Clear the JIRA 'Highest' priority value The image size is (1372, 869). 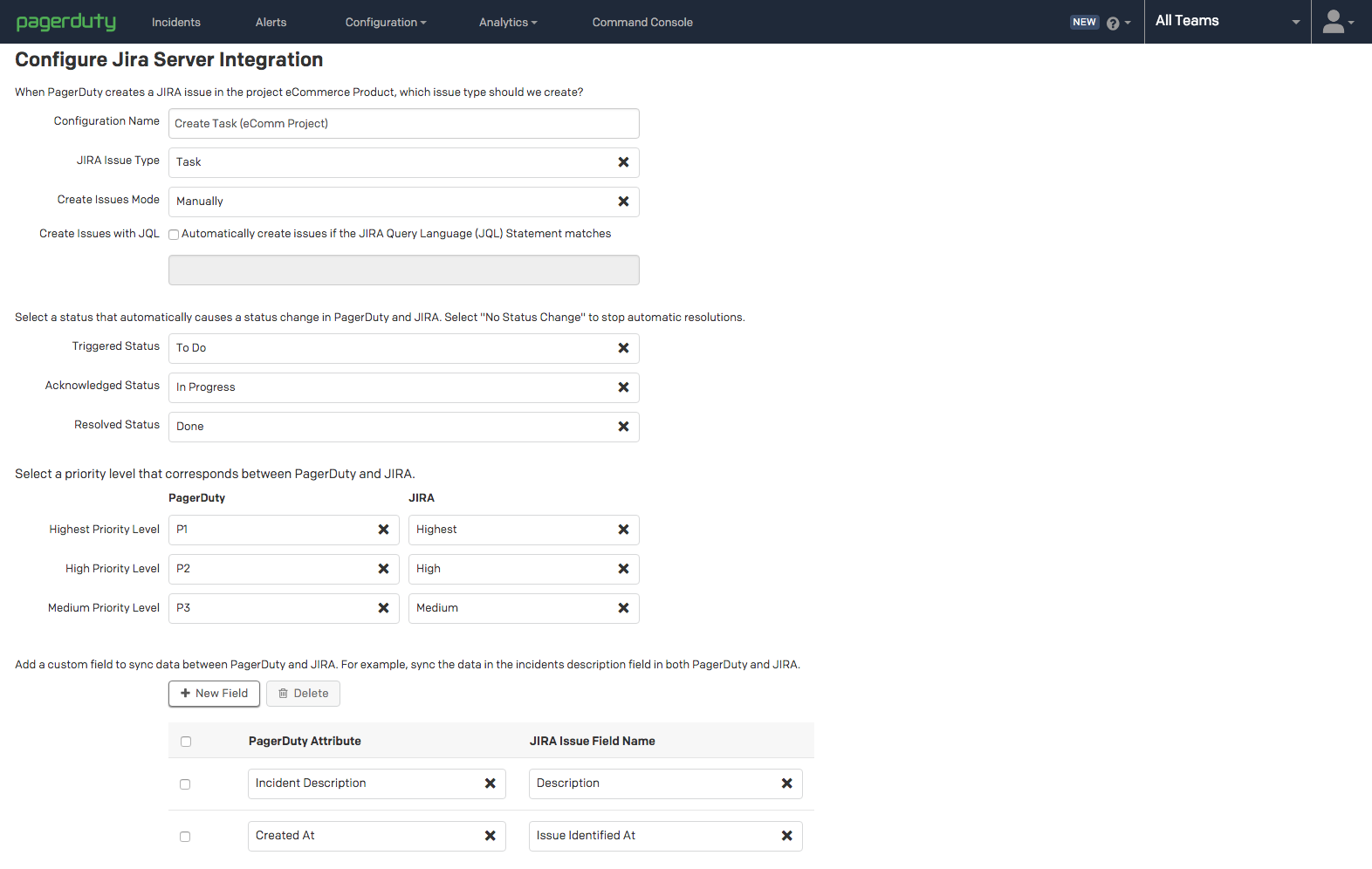[x=623, y=530]
